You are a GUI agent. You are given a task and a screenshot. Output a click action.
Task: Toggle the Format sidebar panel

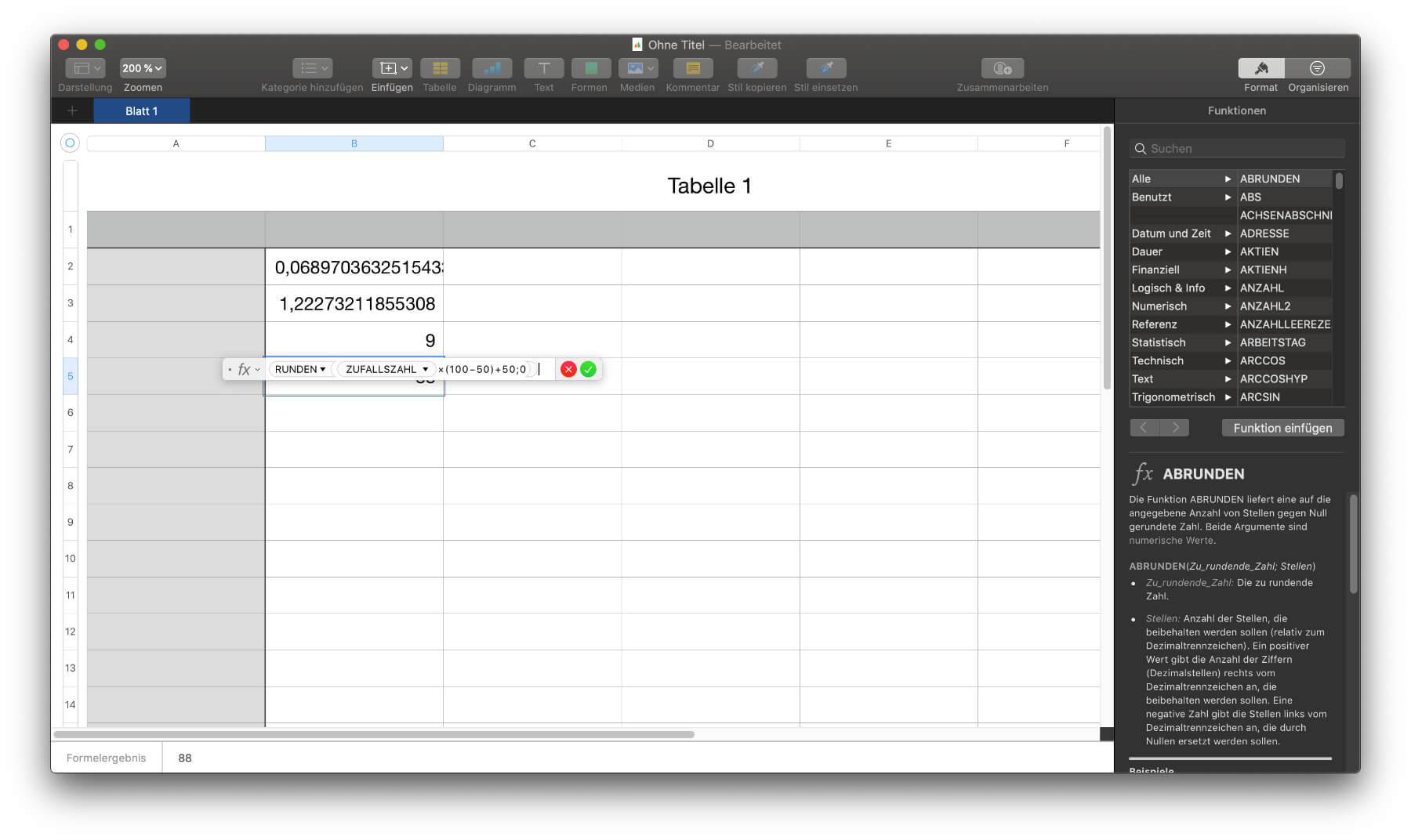point(1260,69)
